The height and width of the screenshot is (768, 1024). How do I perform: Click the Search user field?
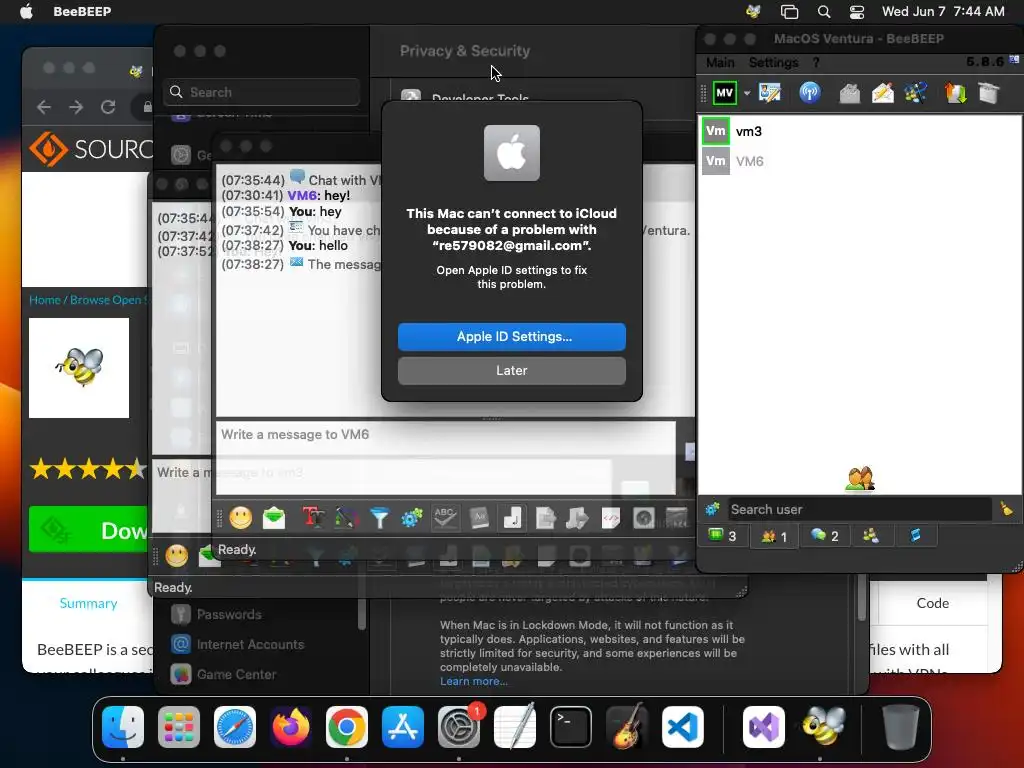[859, 509]
